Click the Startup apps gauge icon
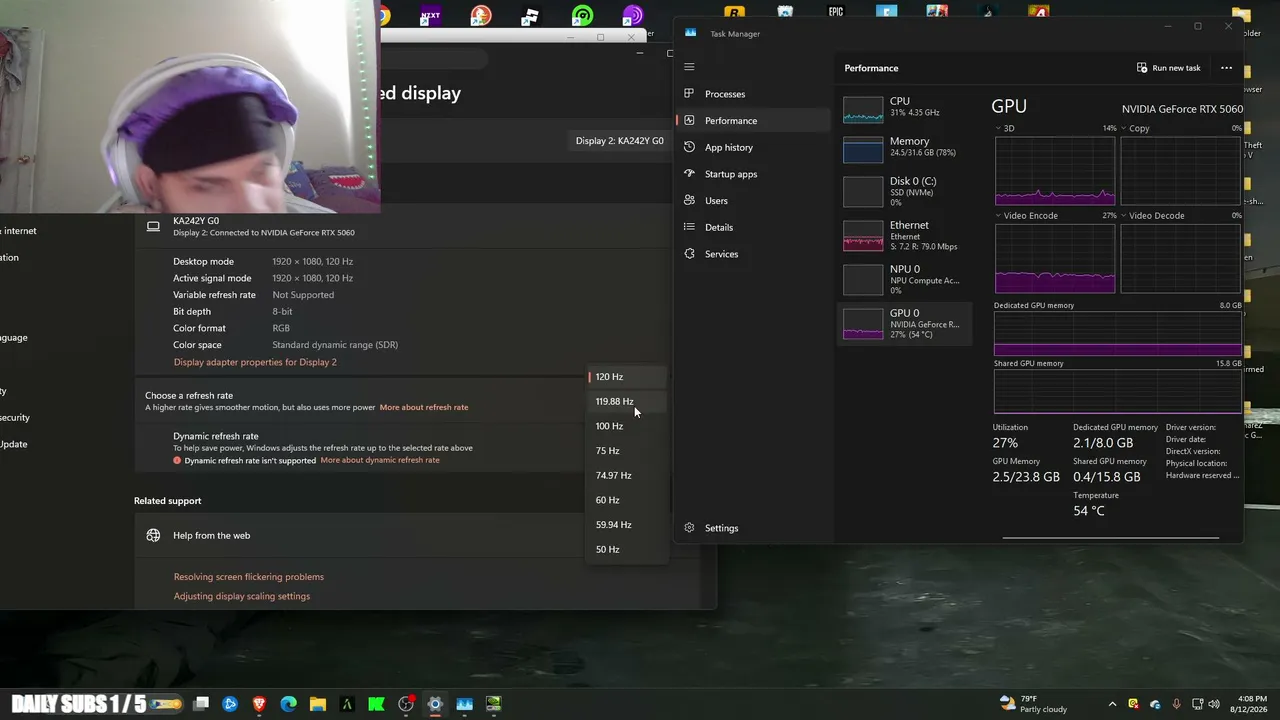This screenshot has width=1280, height=720. pos(689,174)
